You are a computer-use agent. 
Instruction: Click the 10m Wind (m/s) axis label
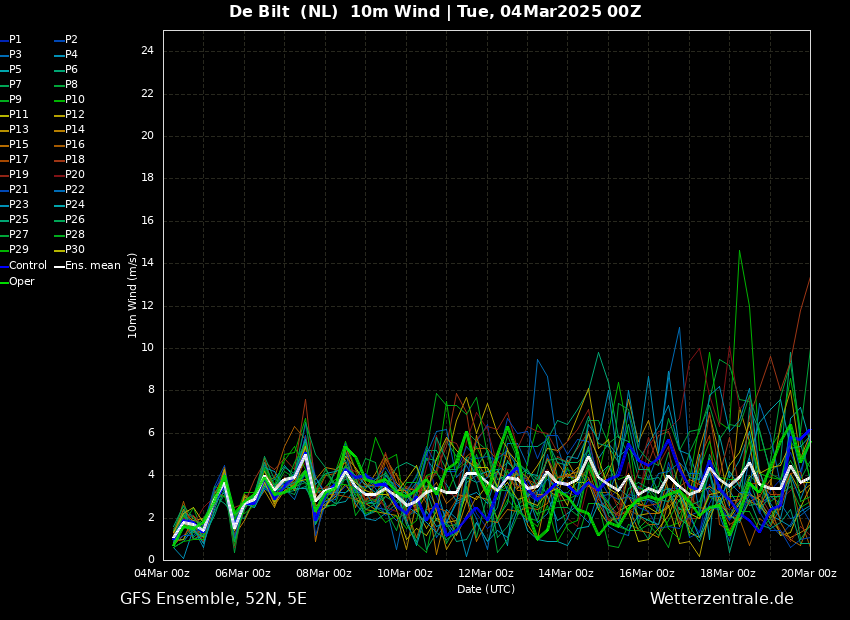point(132,295)
